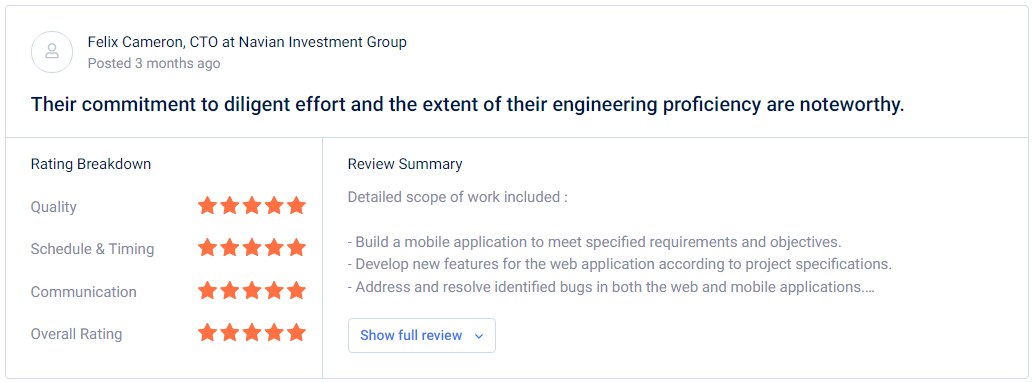Click the second star in Communication rating

[229, 290]
